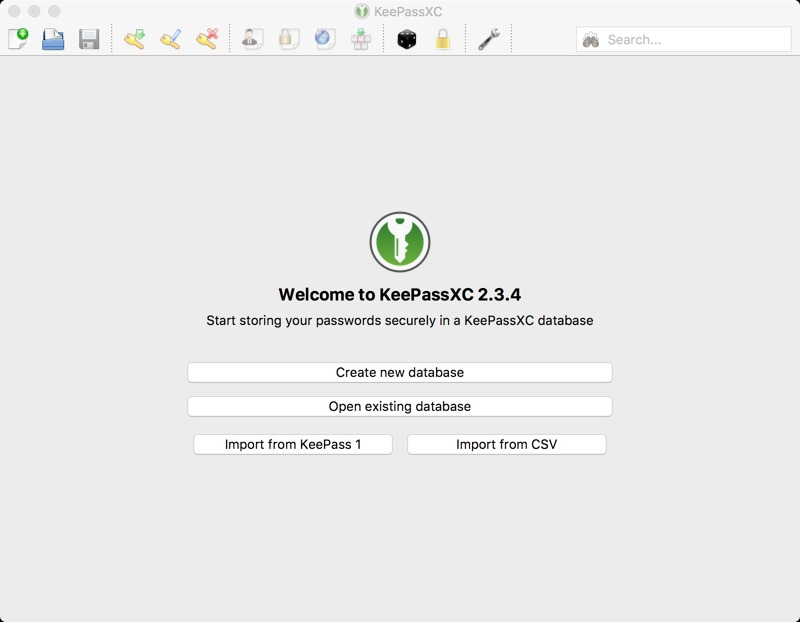This screenshot has height=622, width=800.
Task: Click Import from KeePass 1 button
Action: click(293, 444)
